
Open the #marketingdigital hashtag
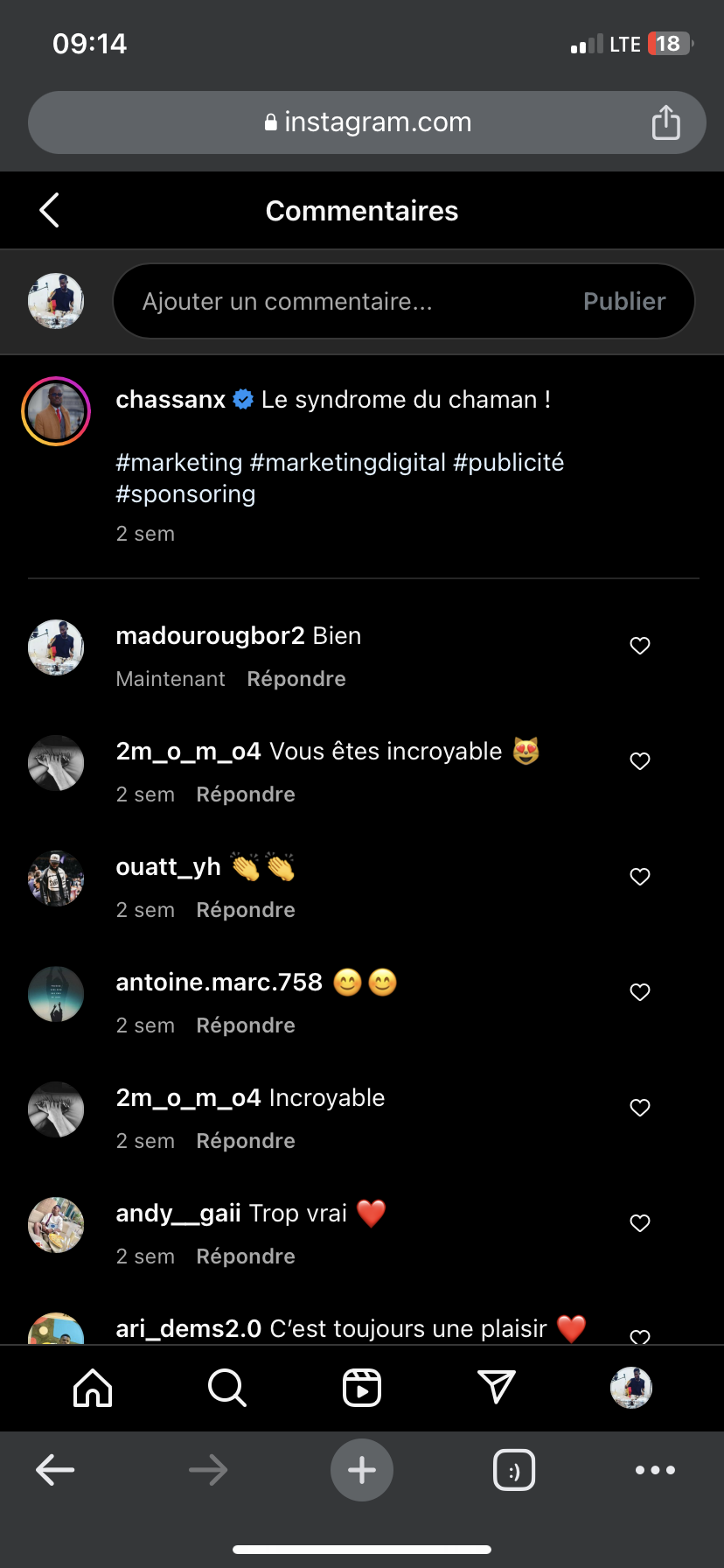pos(347,463)
